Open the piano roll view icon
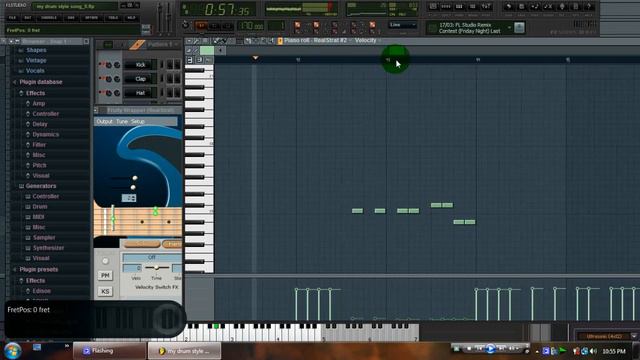The image size is (640, 360). pyautogui.click(x=459, y=7)
